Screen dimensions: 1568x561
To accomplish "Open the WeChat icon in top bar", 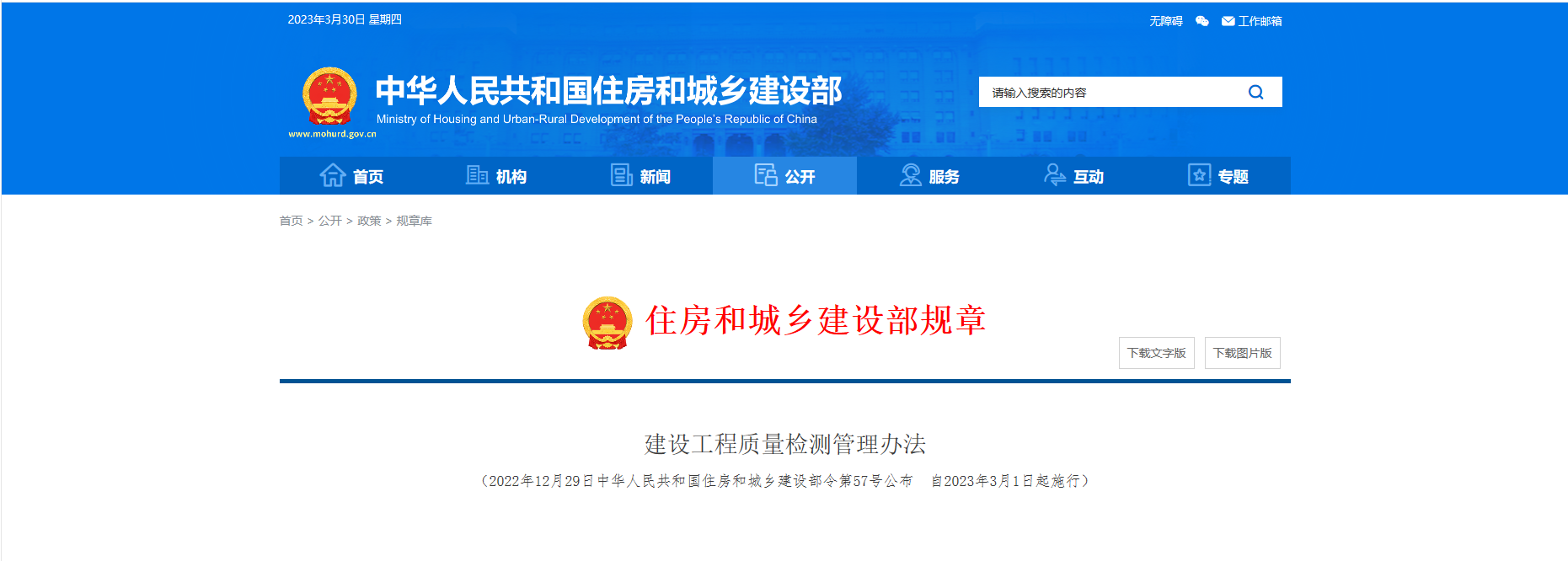I will 1202,21.
